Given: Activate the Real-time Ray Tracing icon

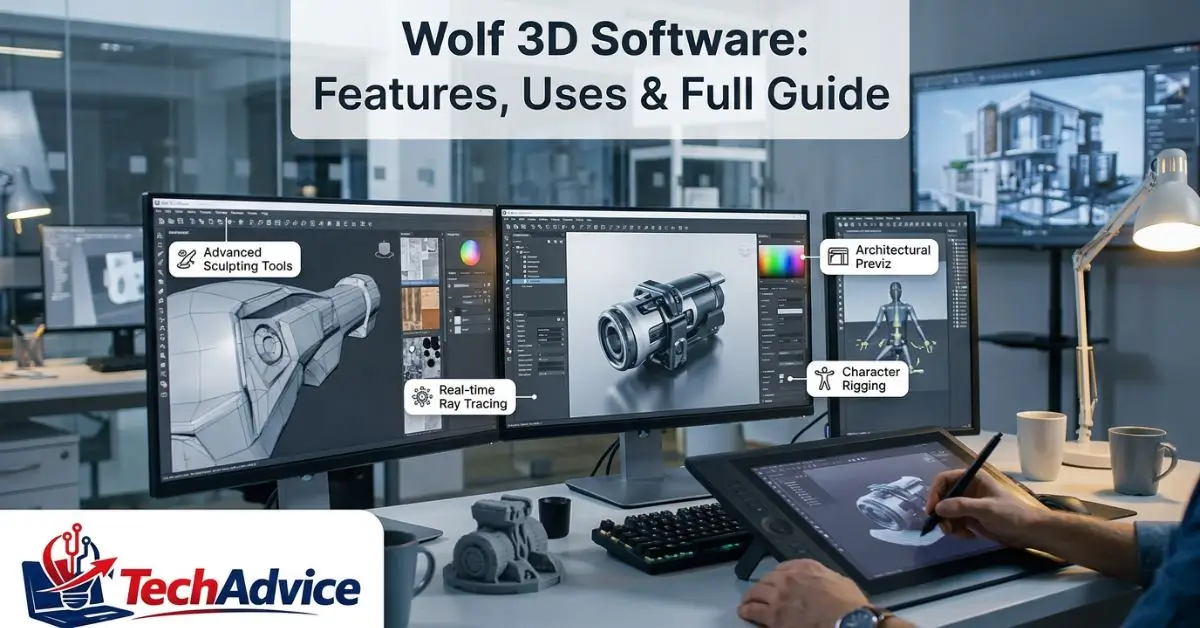Looking at the screenshot, I should click(421, 395).
